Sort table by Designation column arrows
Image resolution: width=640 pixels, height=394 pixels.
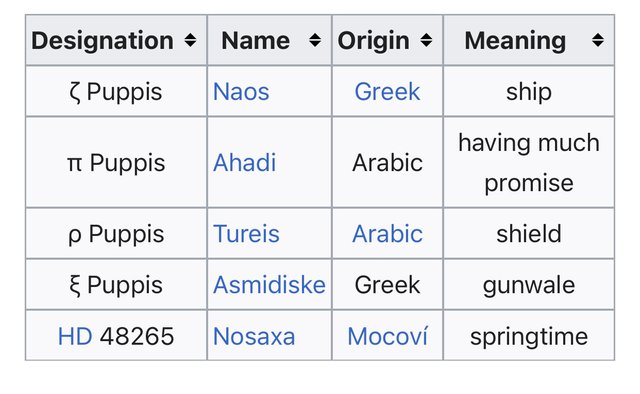(190, 40)
